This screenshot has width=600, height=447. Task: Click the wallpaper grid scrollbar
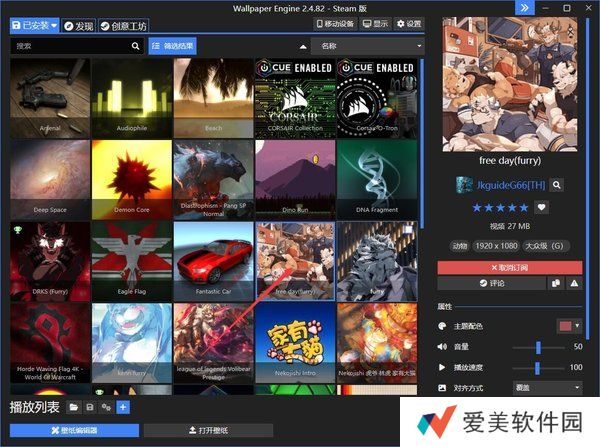[421, 144]
